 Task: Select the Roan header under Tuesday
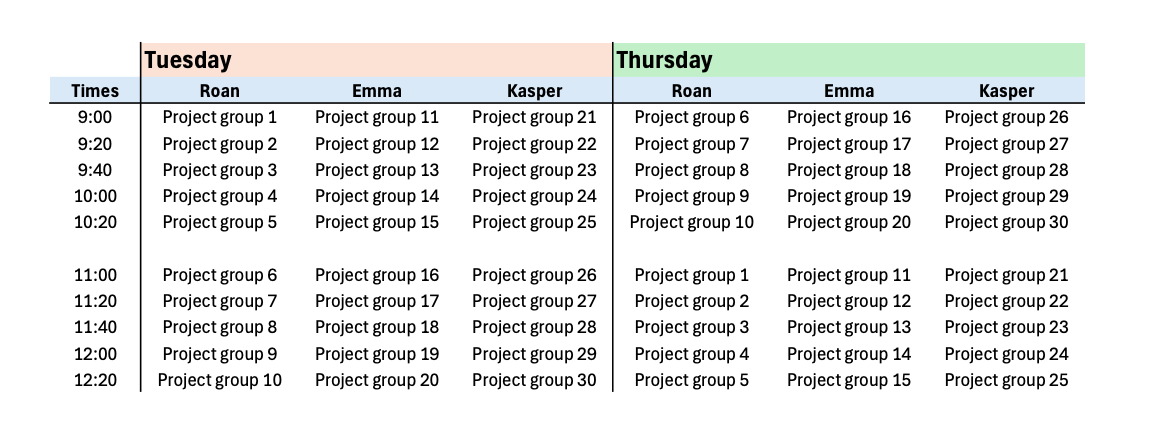220,91
